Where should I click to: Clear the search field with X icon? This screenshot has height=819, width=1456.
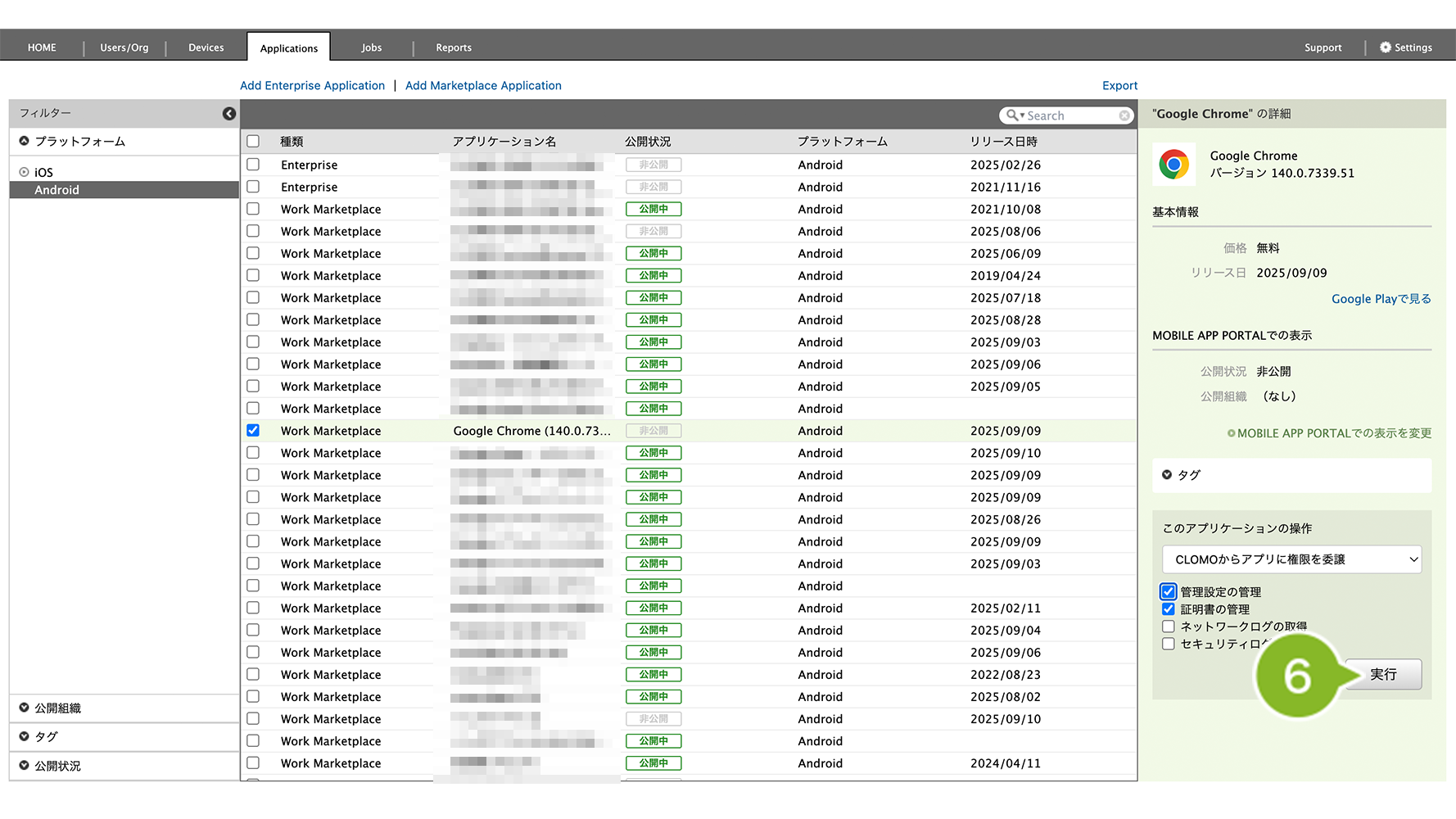pyautogui.click(x=1124, y=115)
